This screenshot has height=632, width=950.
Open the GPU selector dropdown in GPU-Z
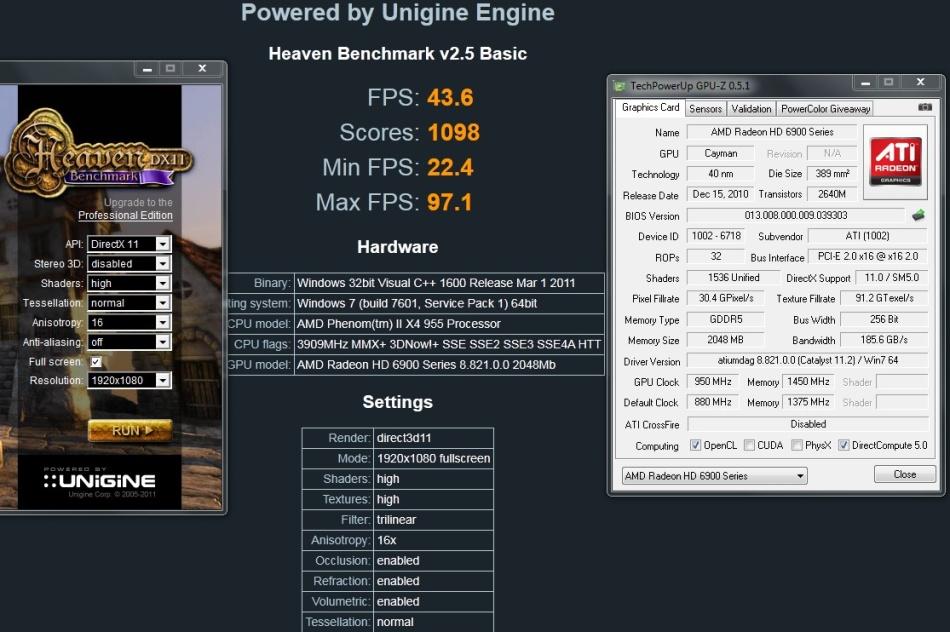pyautogui.click(x=714, y=476)
